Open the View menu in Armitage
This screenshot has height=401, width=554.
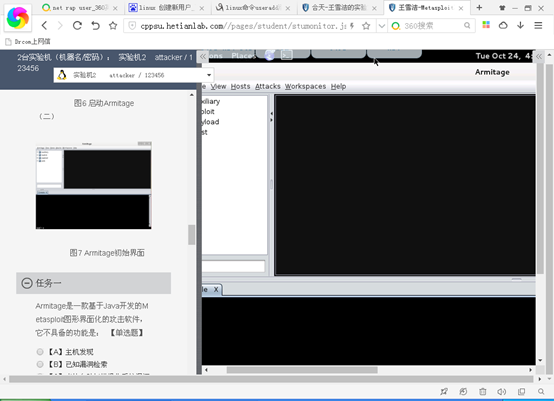click(x=218, y=86)
